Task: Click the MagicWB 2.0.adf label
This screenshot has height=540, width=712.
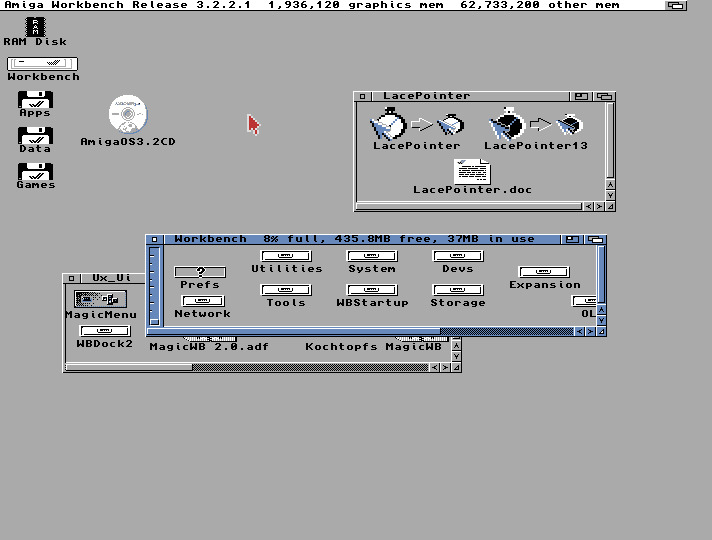Action: tap(209, 347)
